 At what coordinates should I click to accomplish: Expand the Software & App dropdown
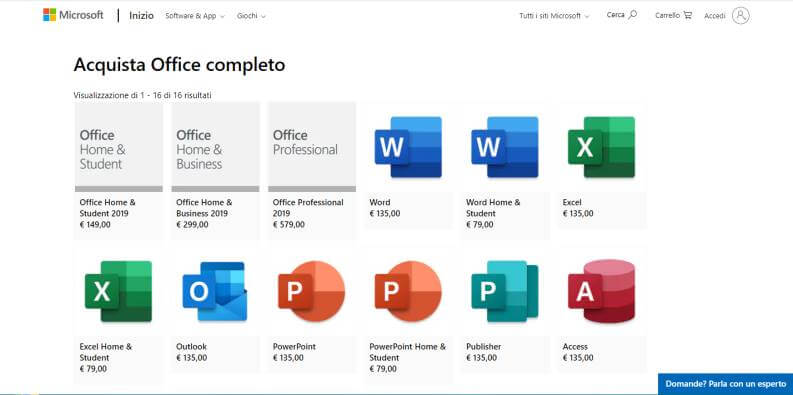pyautogui.click(x=195, y=16)
